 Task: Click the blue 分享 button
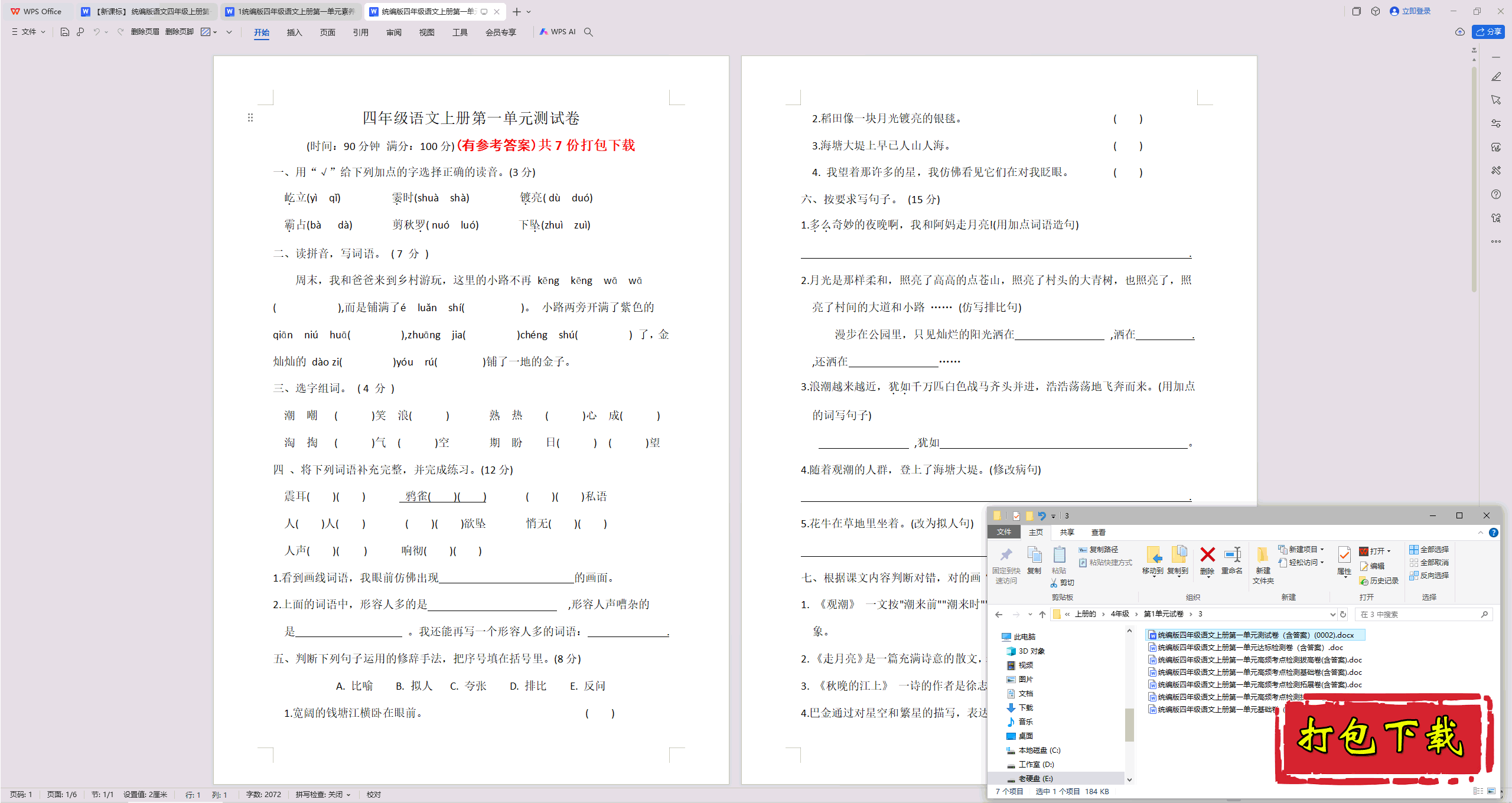pos(1488,32)
